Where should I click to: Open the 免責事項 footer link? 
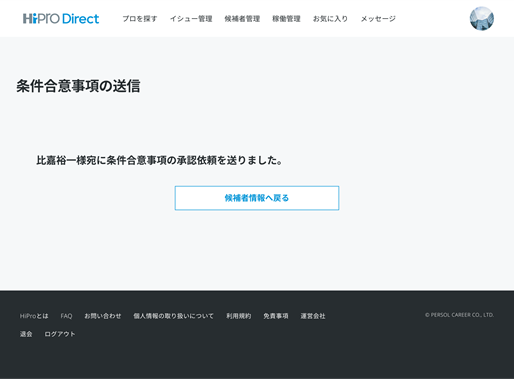tap(276, 316)
